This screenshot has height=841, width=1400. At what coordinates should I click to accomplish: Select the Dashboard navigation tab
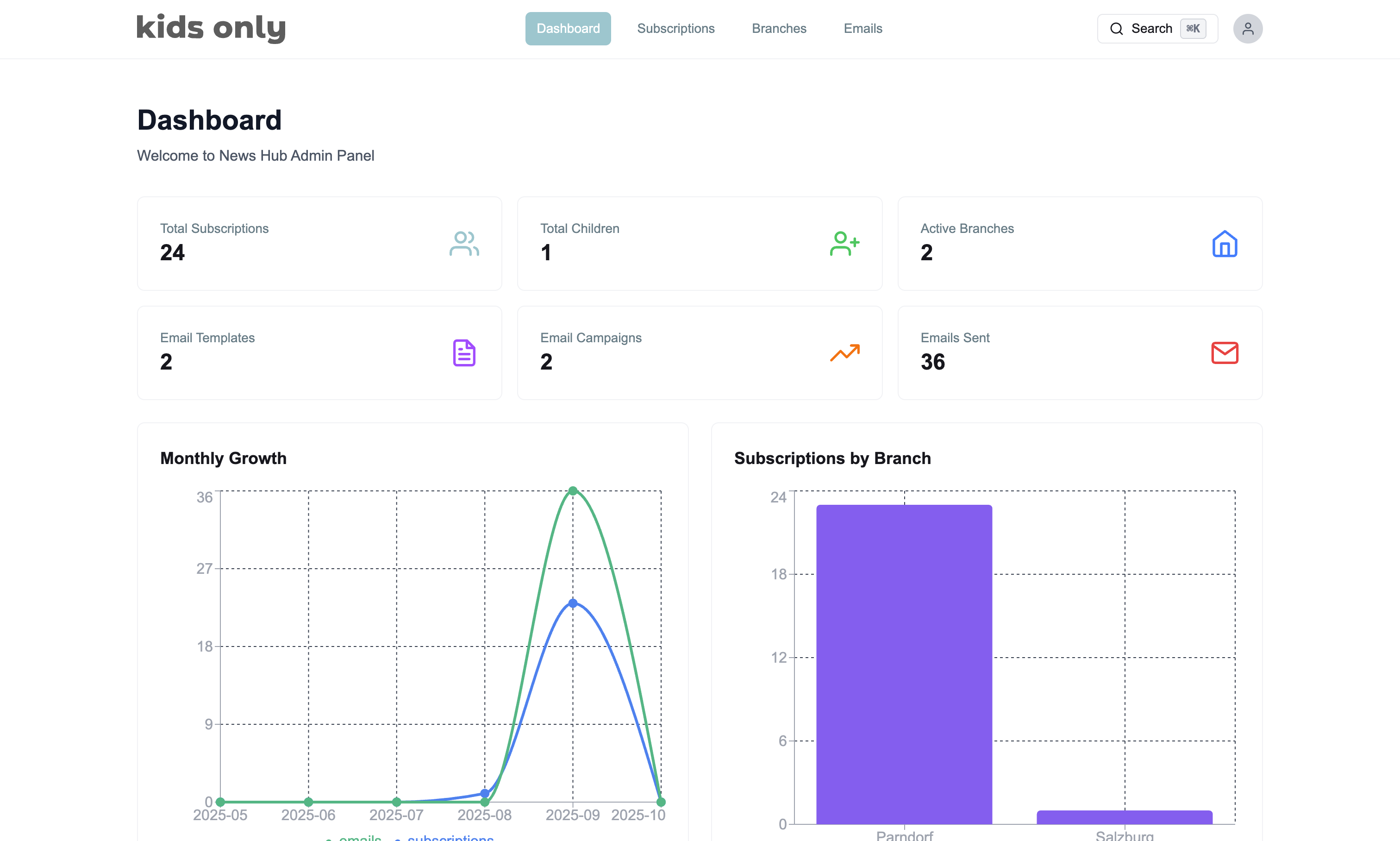click(x=568, y=28)
